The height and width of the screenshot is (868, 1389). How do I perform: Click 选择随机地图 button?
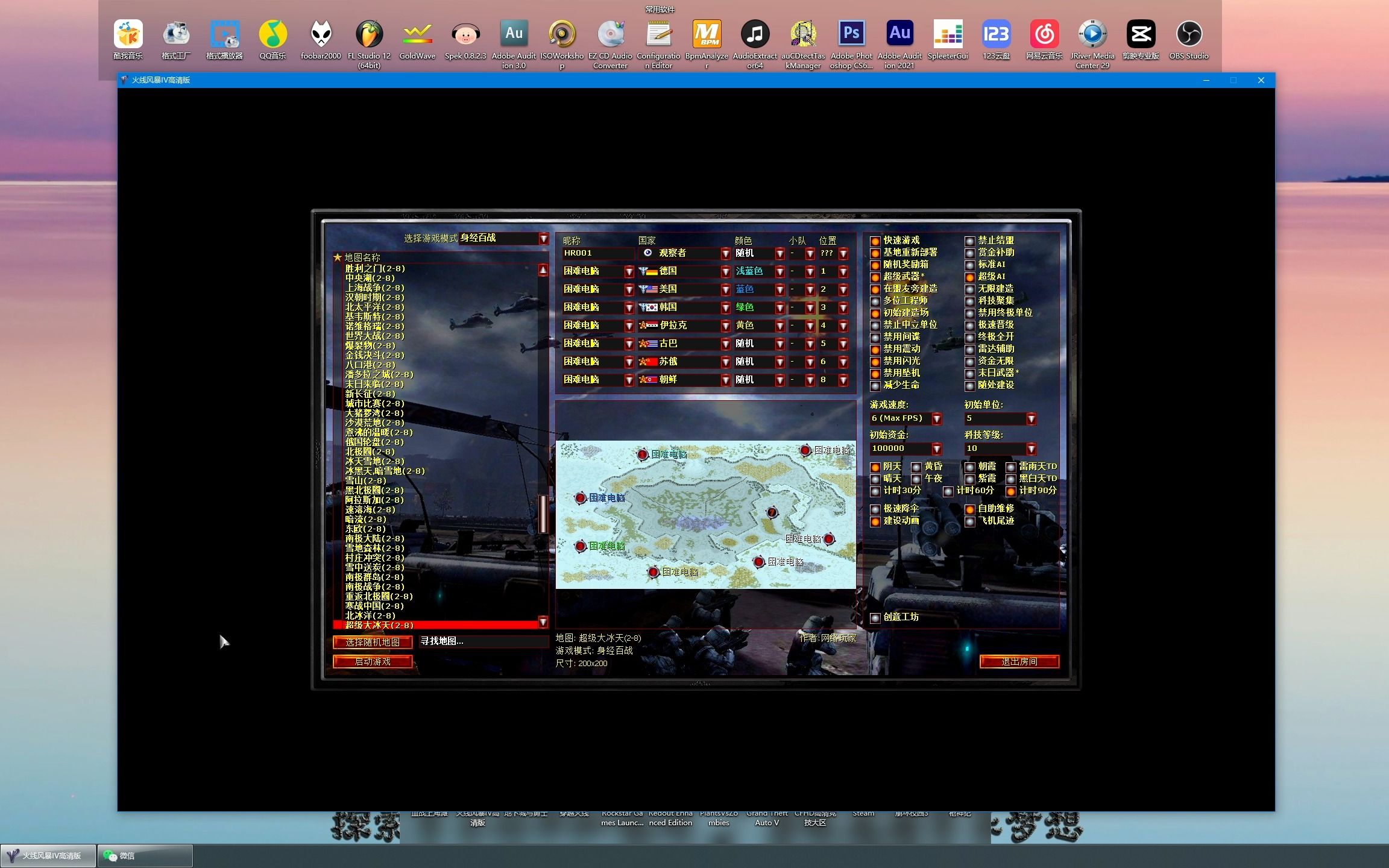click(373, 642)
